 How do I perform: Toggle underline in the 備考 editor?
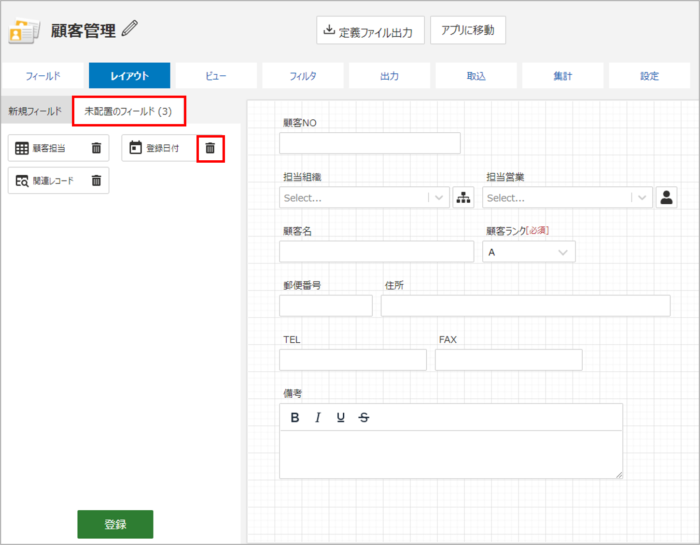pos(341,417)
